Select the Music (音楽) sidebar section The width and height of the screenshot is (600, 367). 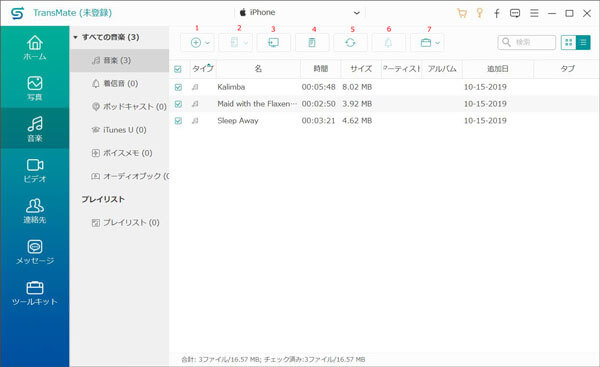[35, 129]
